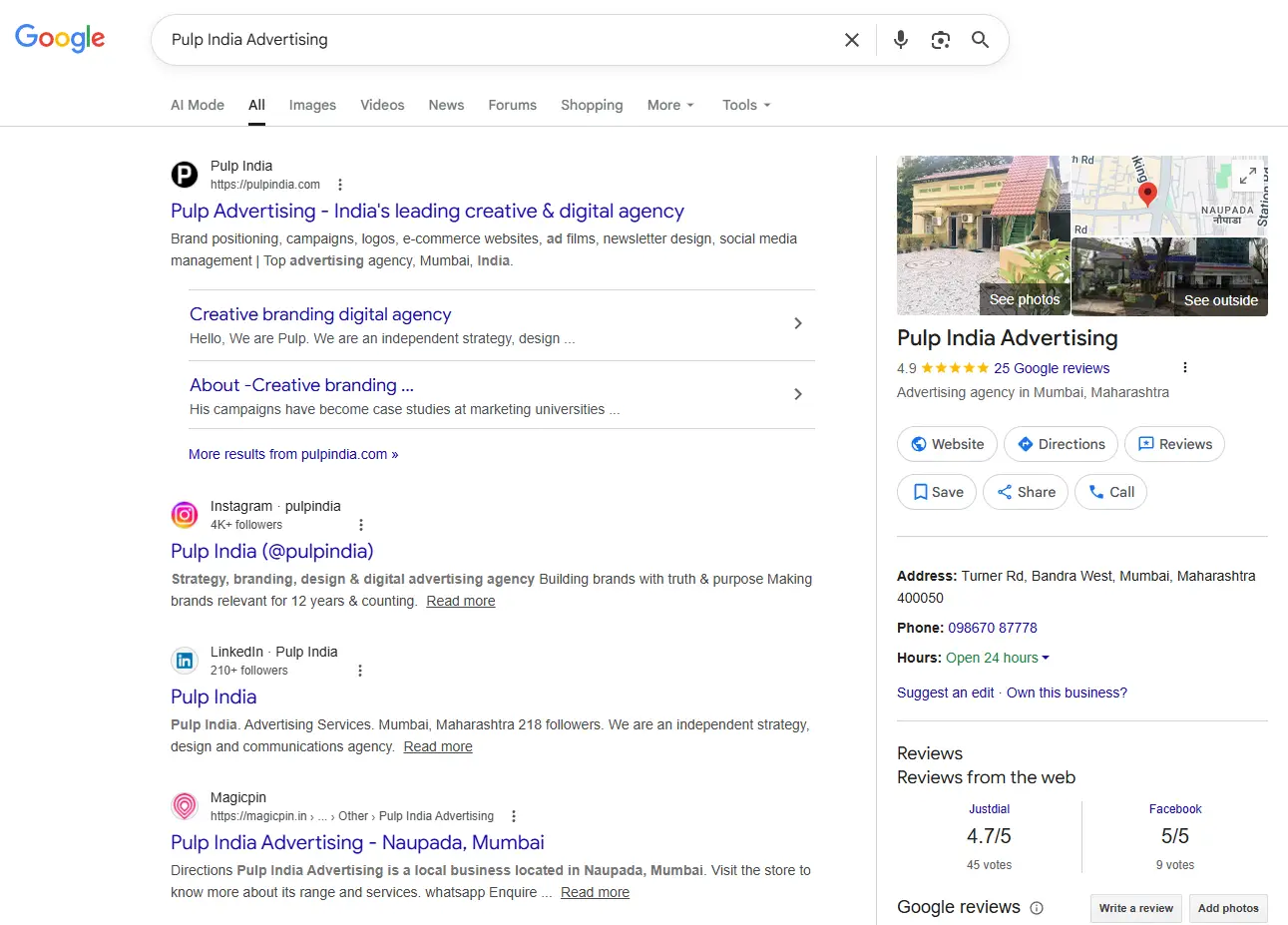This screenshot has width=1288, height=925.
Task: Expand the Open 24 hours schedule
Action: [998, 658]
